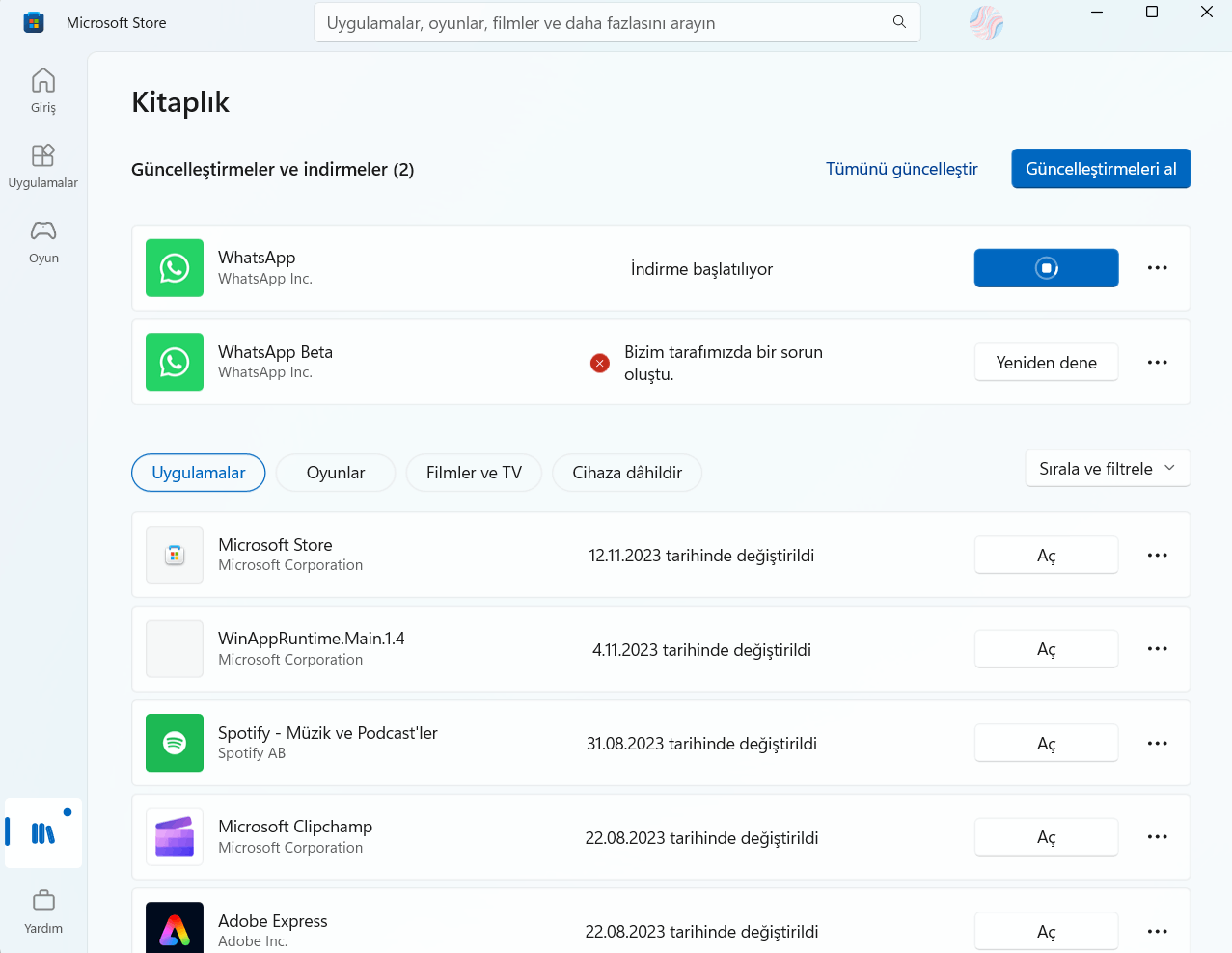Open the Giriş home page

coord(43,91)
